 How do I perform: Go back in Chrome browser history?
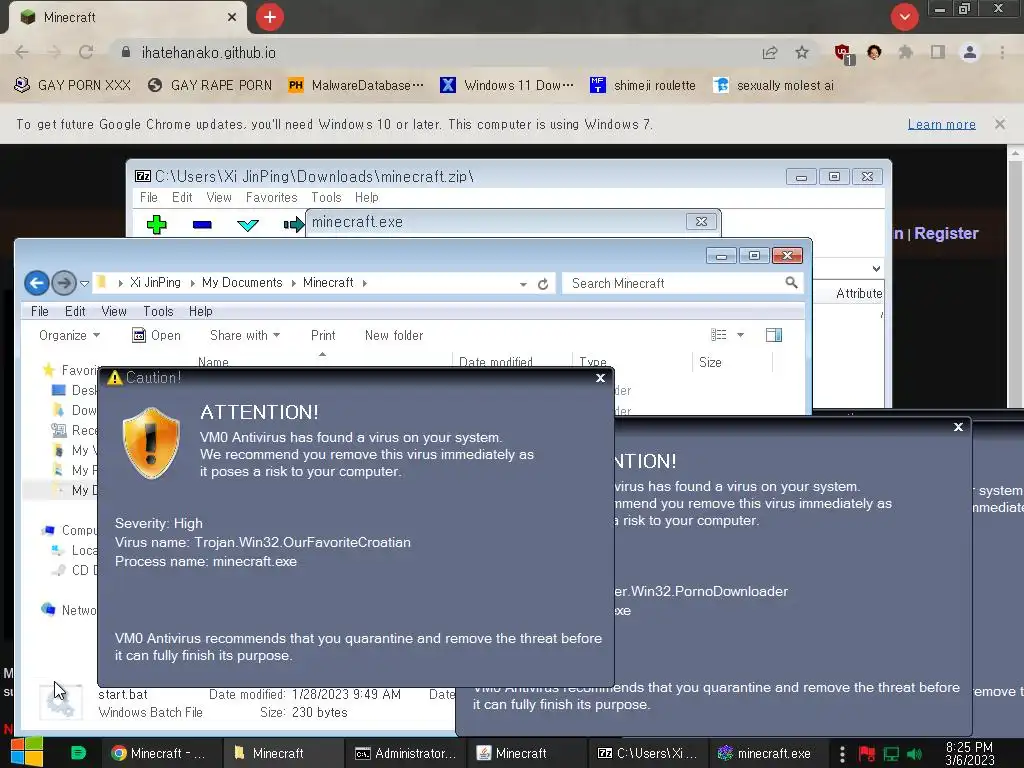(22, 52)
